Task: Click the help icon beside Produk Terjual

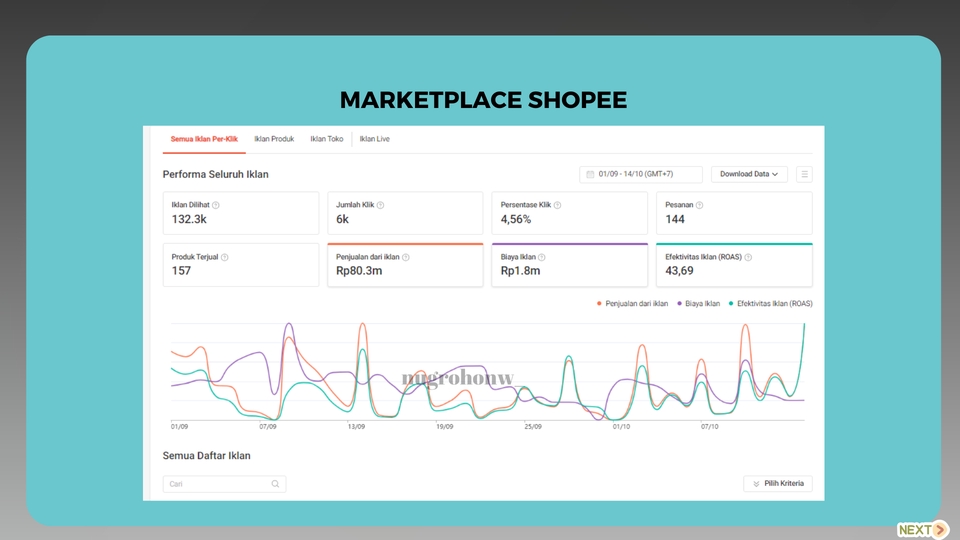Action: (x=224, y=257)
